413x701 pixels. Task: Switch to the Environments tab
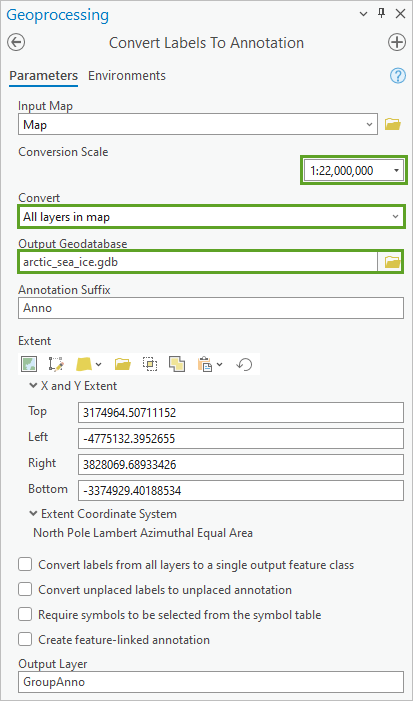coord(127,76)
